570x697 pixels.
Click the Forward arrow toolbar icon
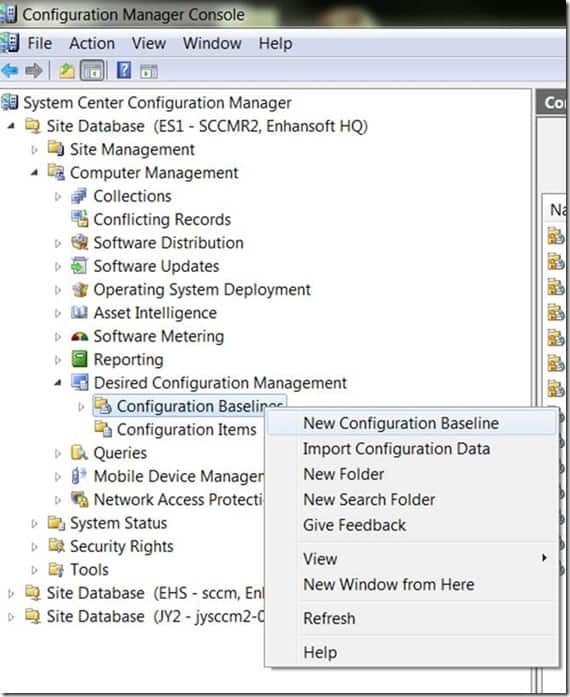coord(34,71)
